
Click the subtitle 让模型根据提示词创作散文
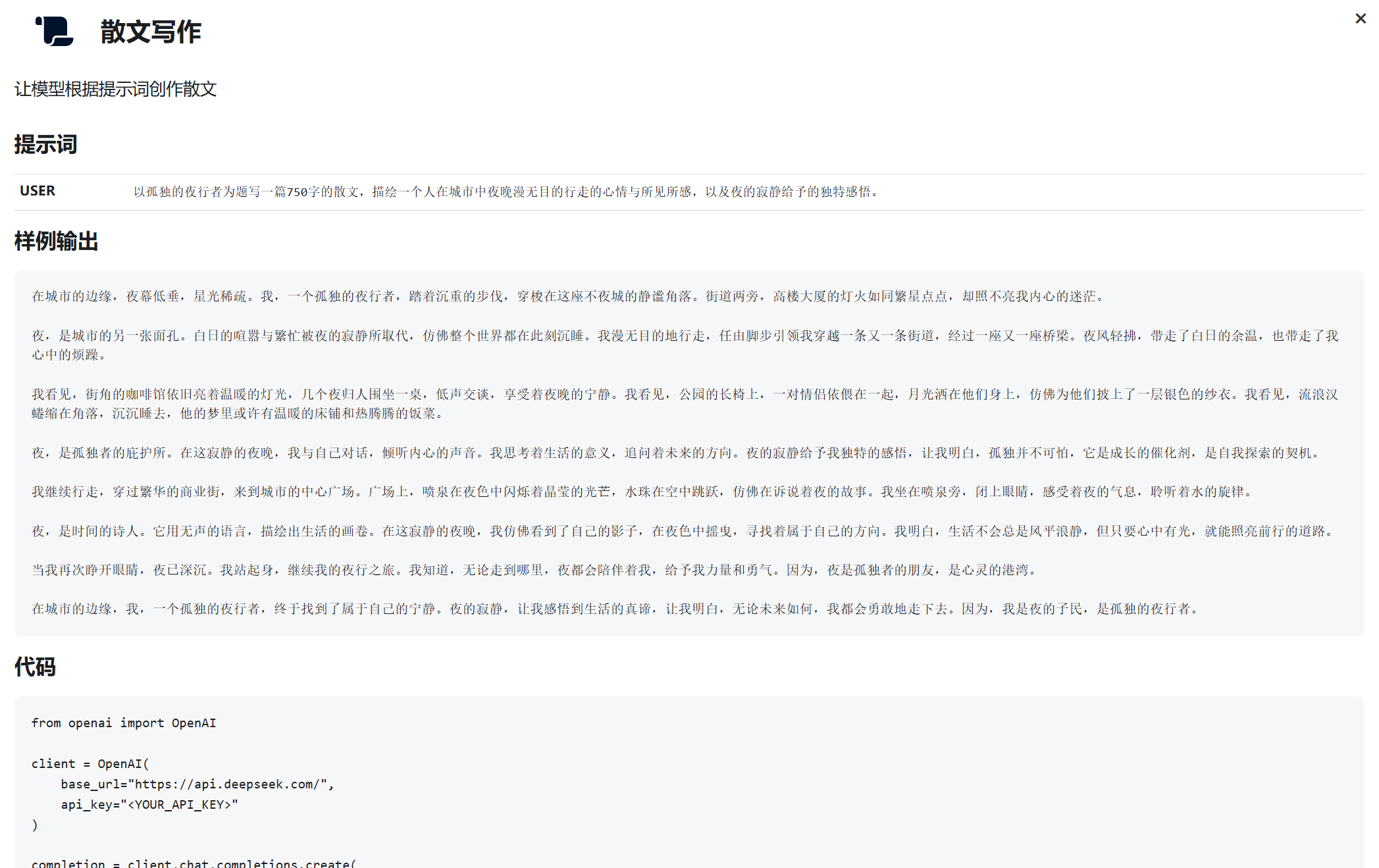click(116, 89)
